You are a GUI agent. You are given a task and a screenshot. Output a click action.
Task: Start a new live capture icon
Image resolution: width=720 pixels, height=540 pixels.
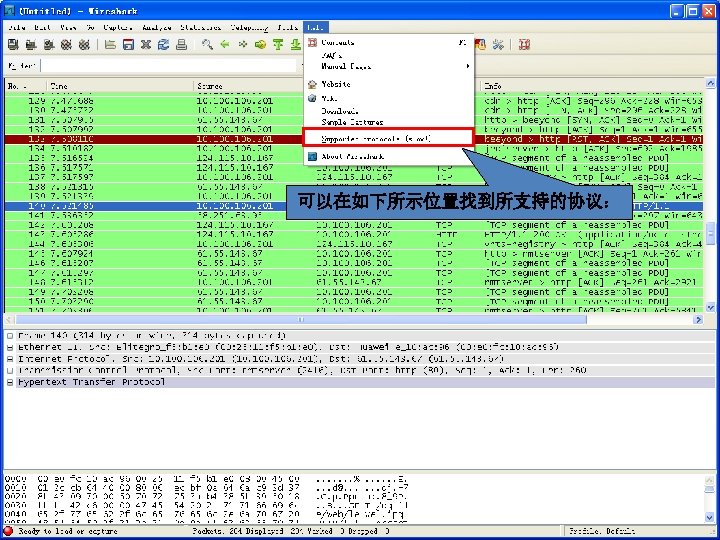[x=49, y=45]
